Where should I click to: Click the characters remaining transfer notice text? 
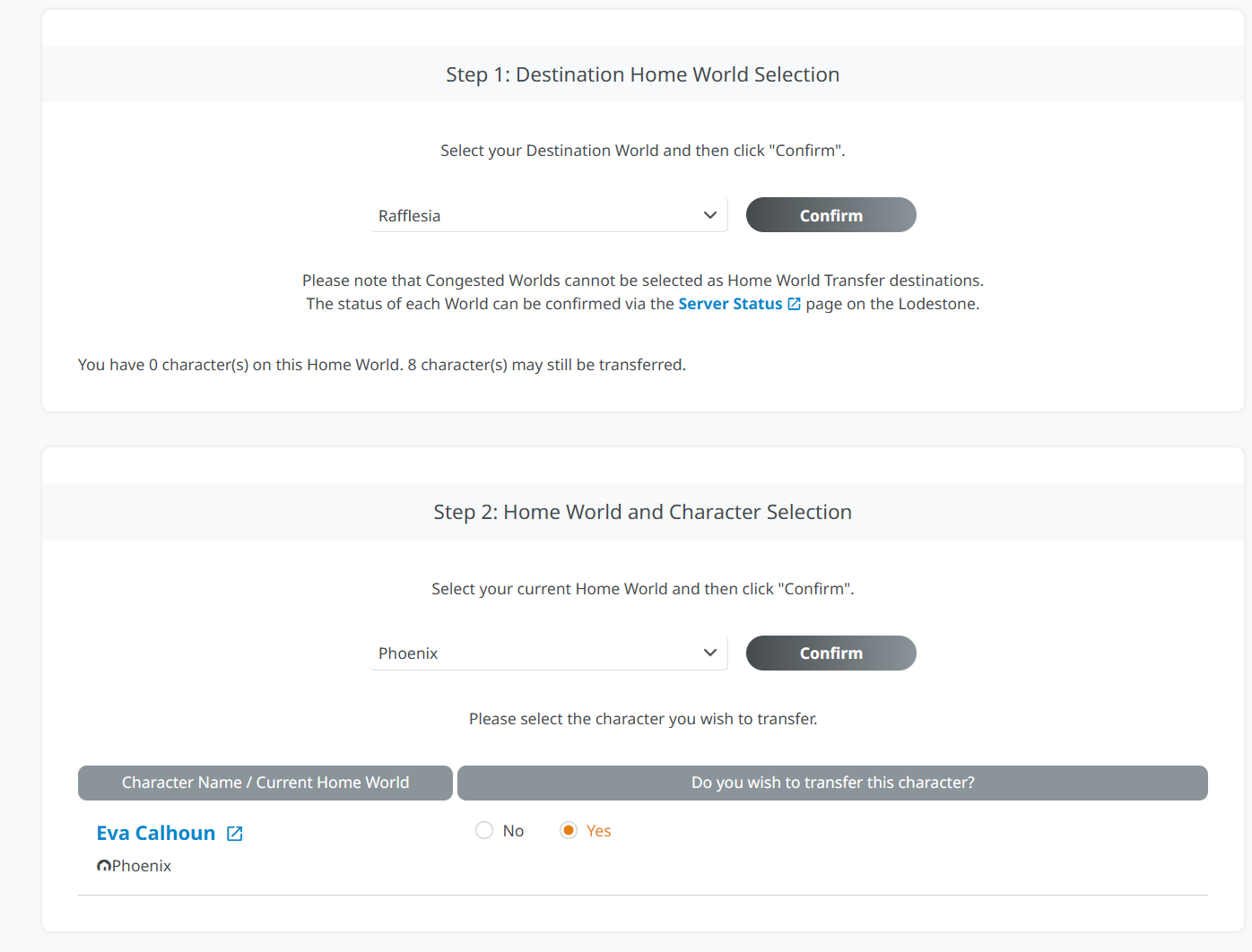[x=382, y=365]
